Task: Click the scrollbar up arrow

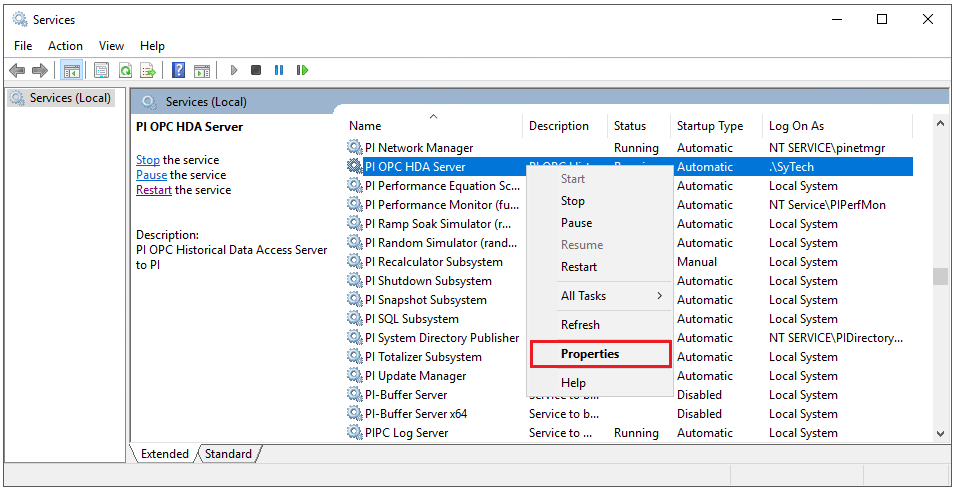Action: tap(940, 123)
